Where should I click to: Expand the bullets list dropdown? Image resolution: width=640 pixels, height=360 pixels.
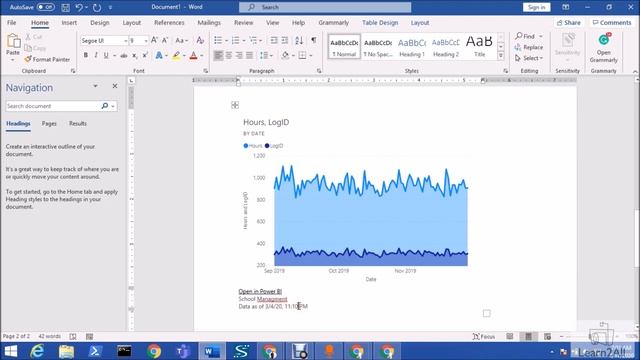click(x=226, y=40)
